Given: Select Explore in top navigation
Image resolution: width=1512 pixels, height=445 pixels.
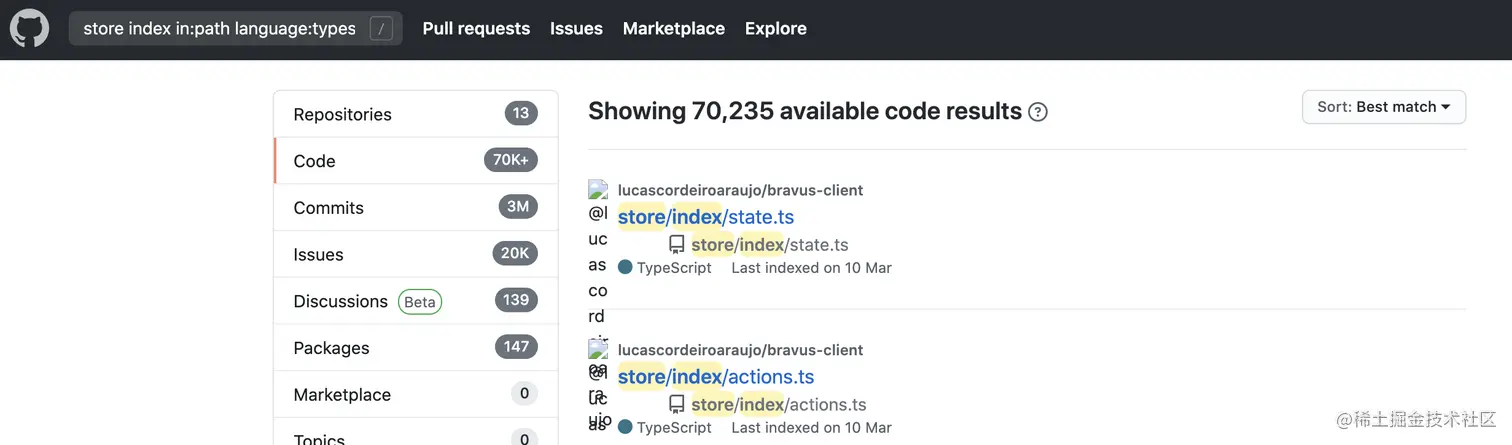Looking at the screenshot, I should tap(775, 29).
